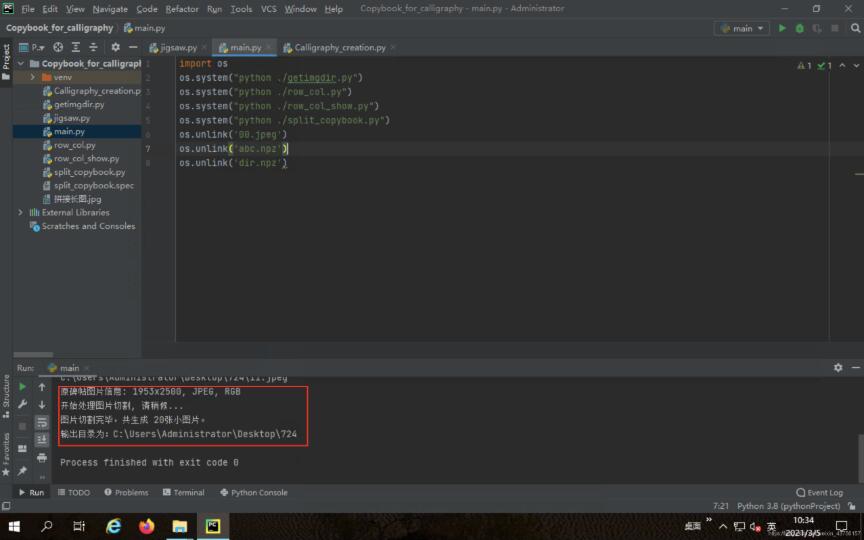This screenshot has height=540, width=864.
Task: Open the Terminal tool window
Action: click(182, 492)
